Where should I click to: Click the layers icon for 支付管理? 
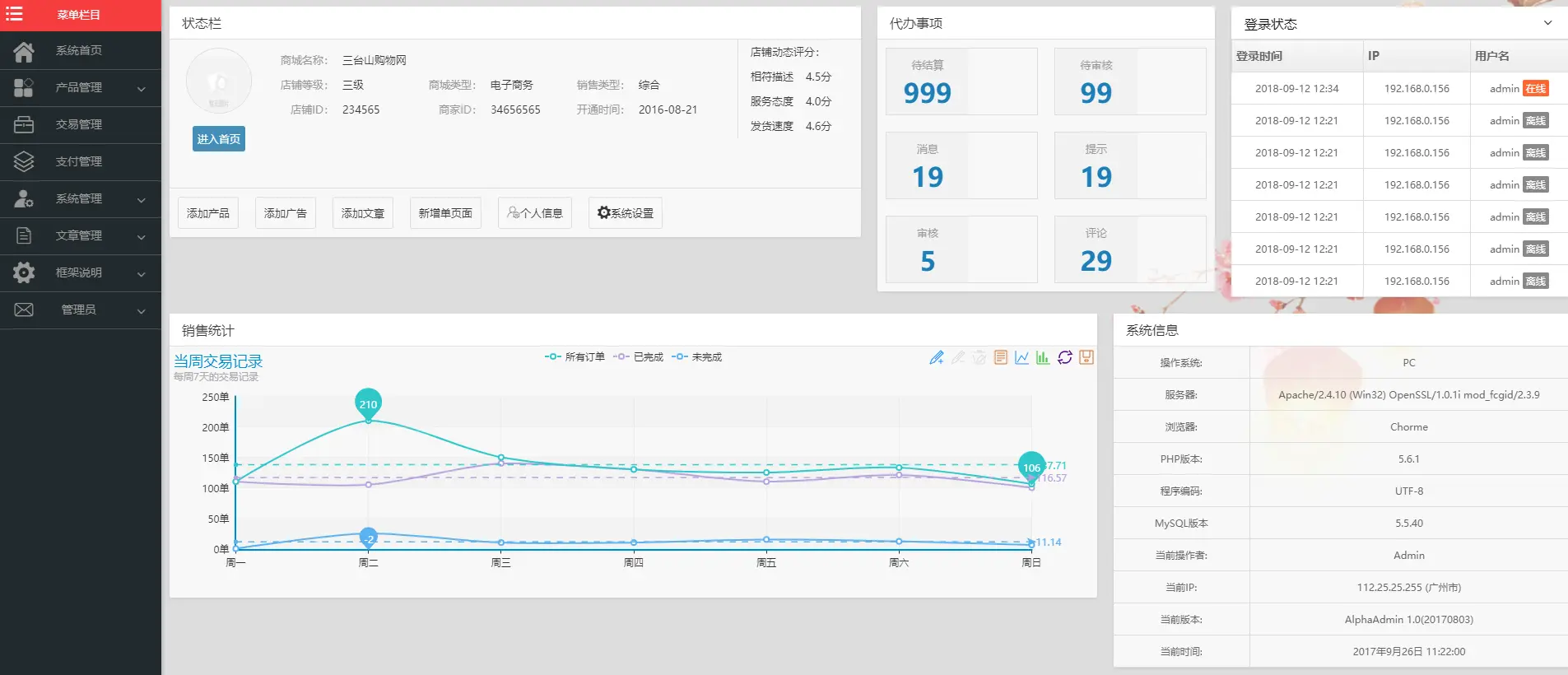pos(24,161)
